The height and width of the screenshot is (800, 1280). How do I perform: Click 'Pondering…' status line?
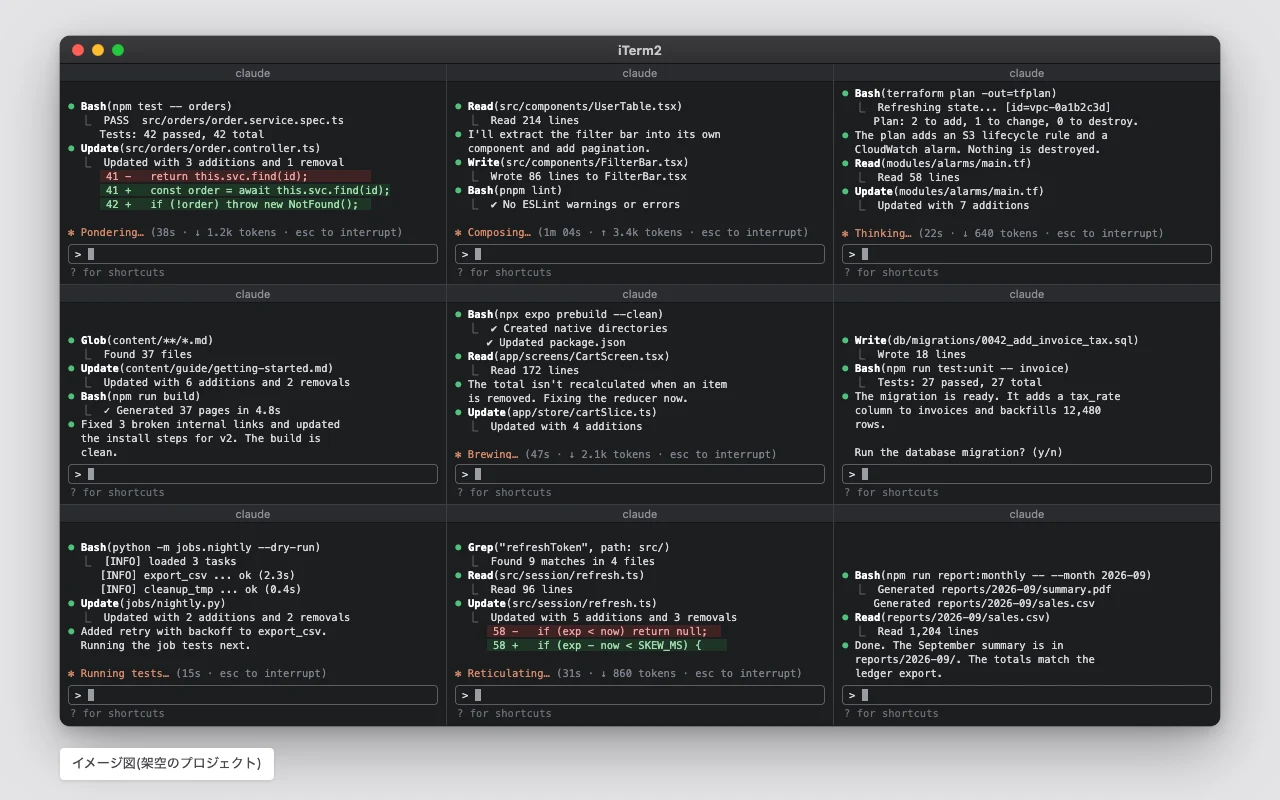pyautogui.click(x=235, y=232)
